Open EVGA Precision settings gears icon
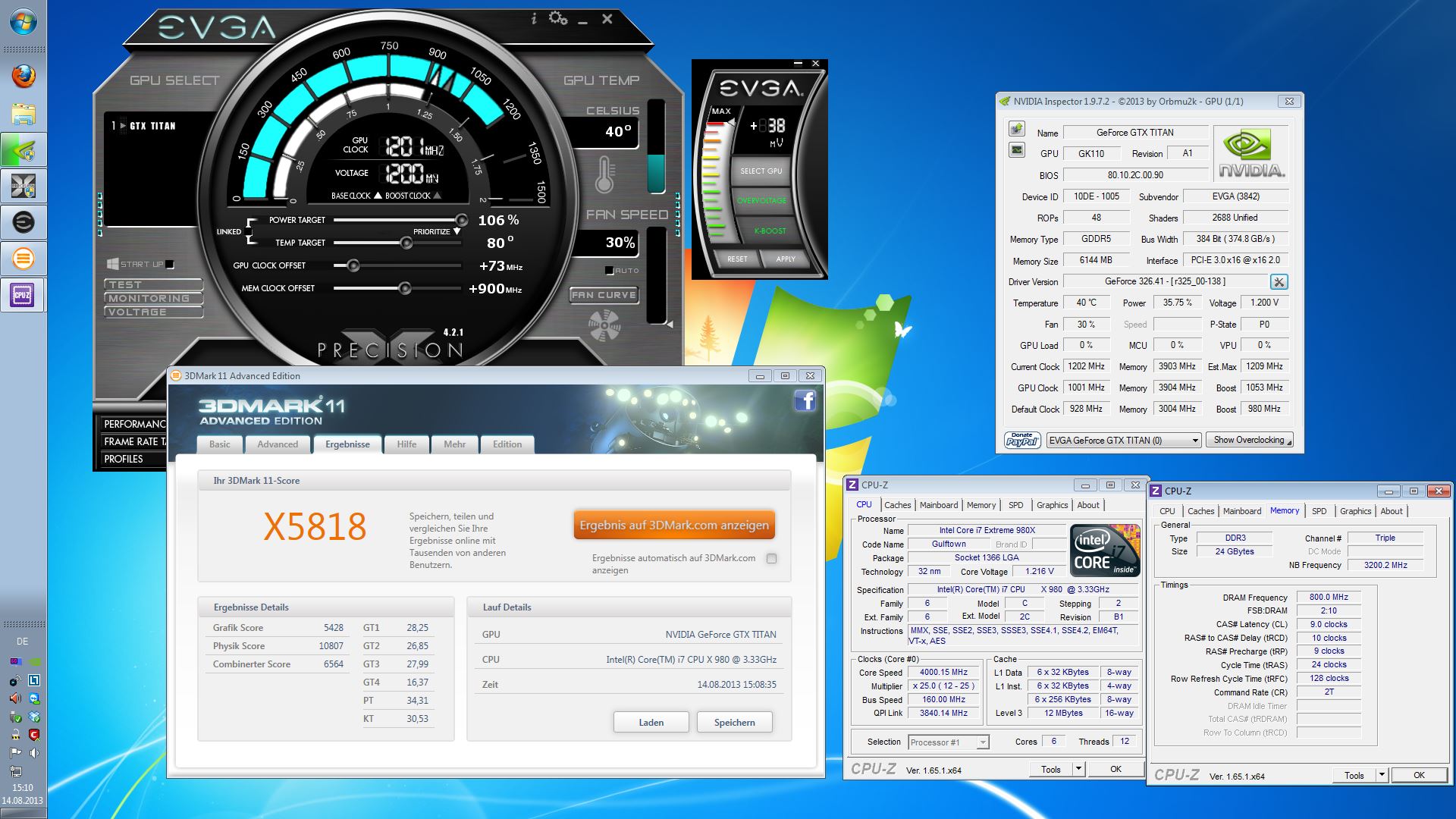The height and width of the screenshot is (819, 1456). pyautogui.click(x=558, y=18)
